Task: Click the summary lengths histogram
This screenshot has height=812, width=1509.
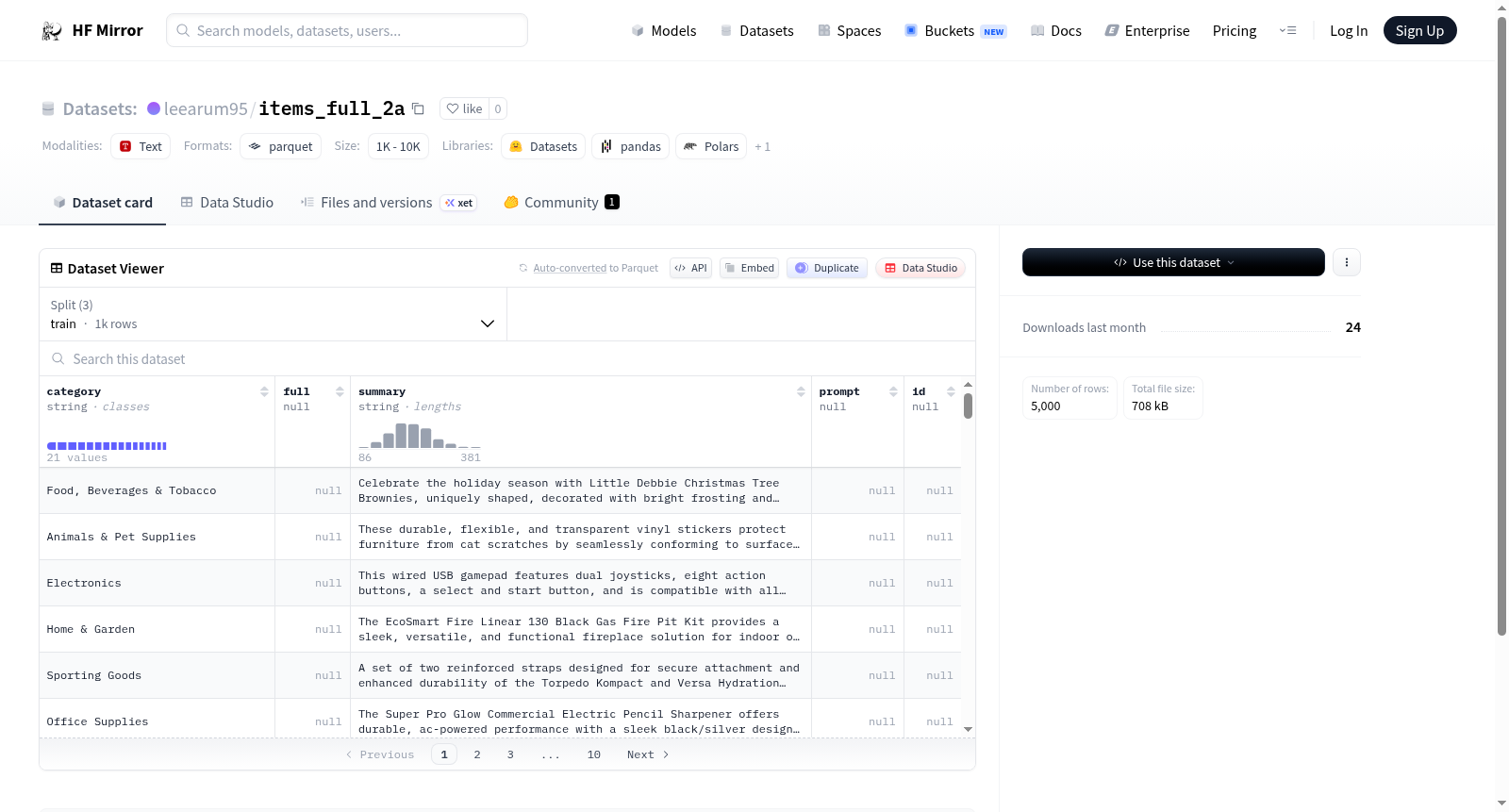Action: coord(420,435)
